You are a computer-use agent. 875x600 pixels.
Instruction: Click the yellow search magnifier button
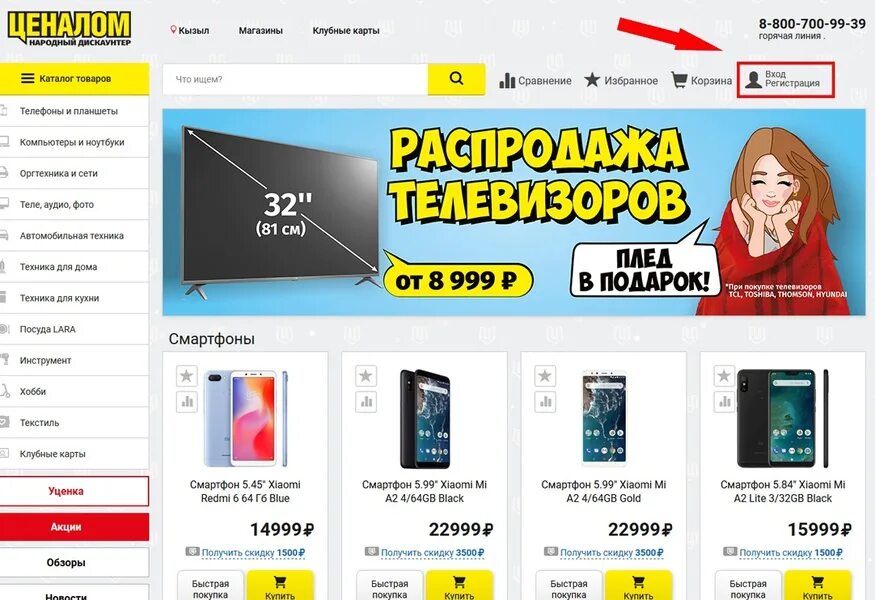(x=456, y=79)
